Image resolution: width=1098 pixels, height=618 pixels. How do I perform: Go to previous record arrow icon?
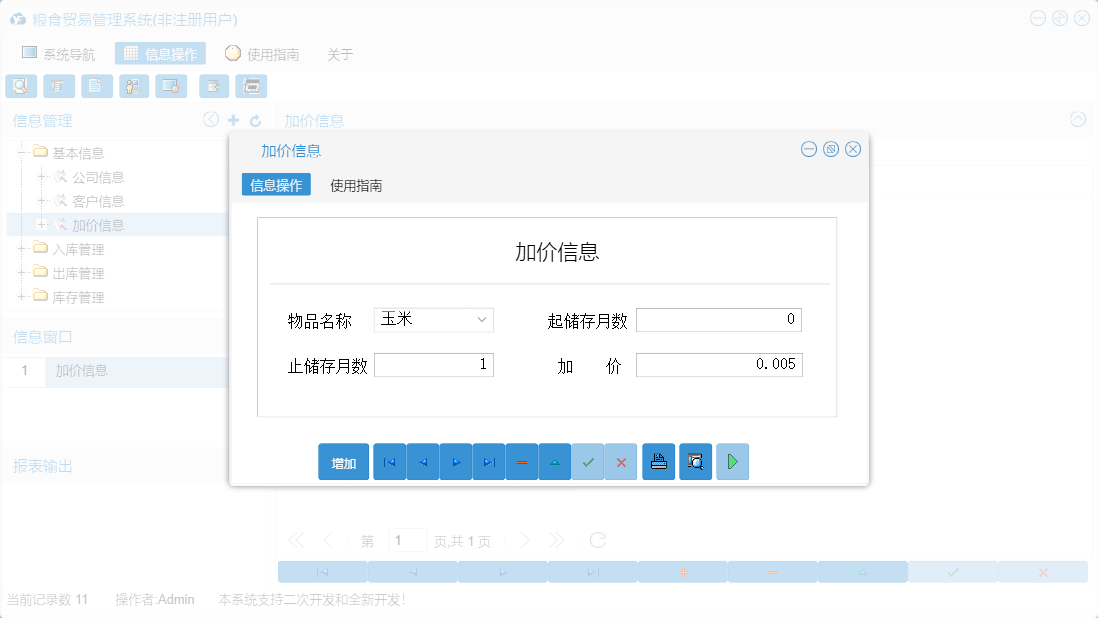click(422, 461)
